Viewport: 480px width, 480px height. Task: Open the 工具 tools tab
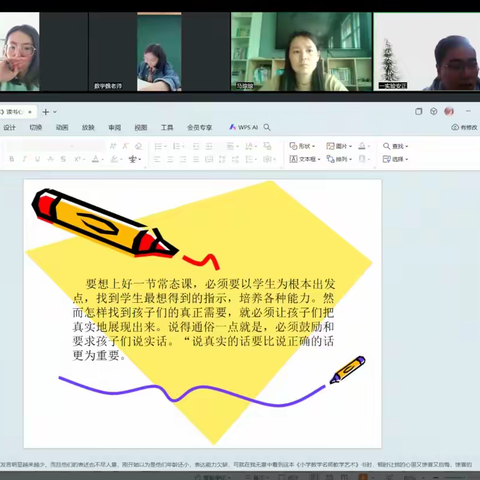point(167,127)
